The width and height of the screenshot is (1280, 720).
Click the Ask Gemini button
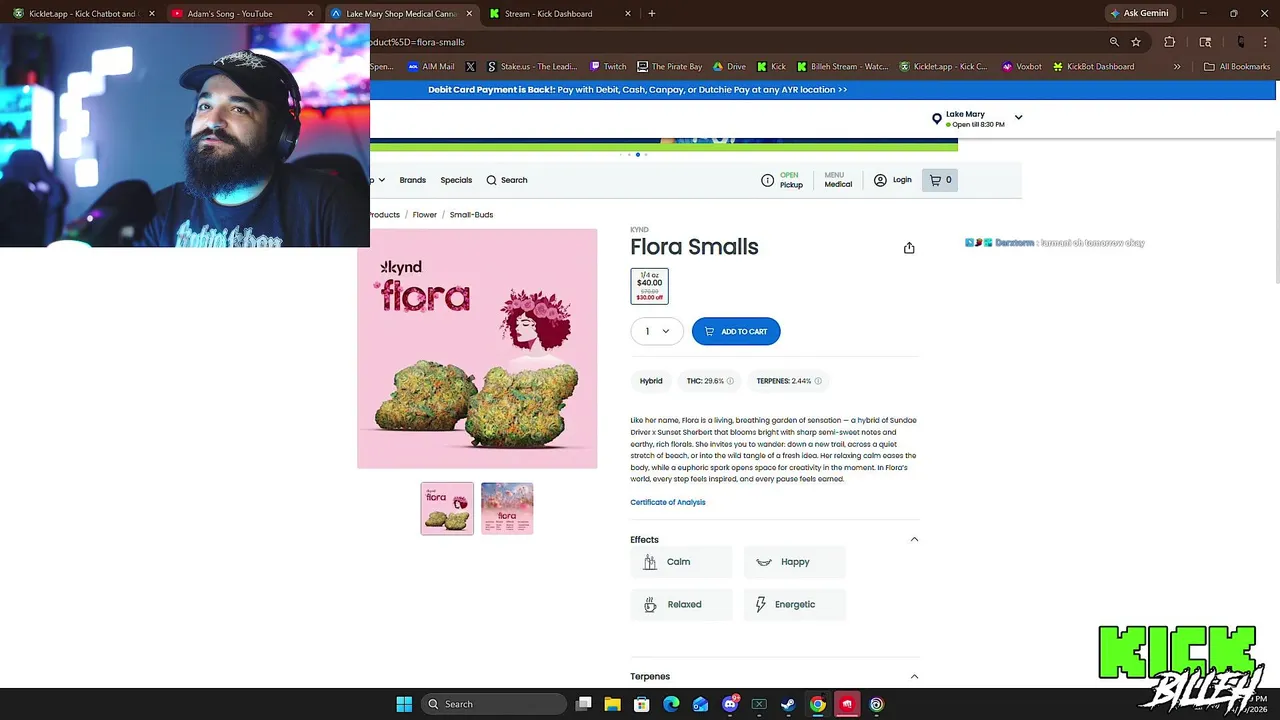coord(1138,13)
